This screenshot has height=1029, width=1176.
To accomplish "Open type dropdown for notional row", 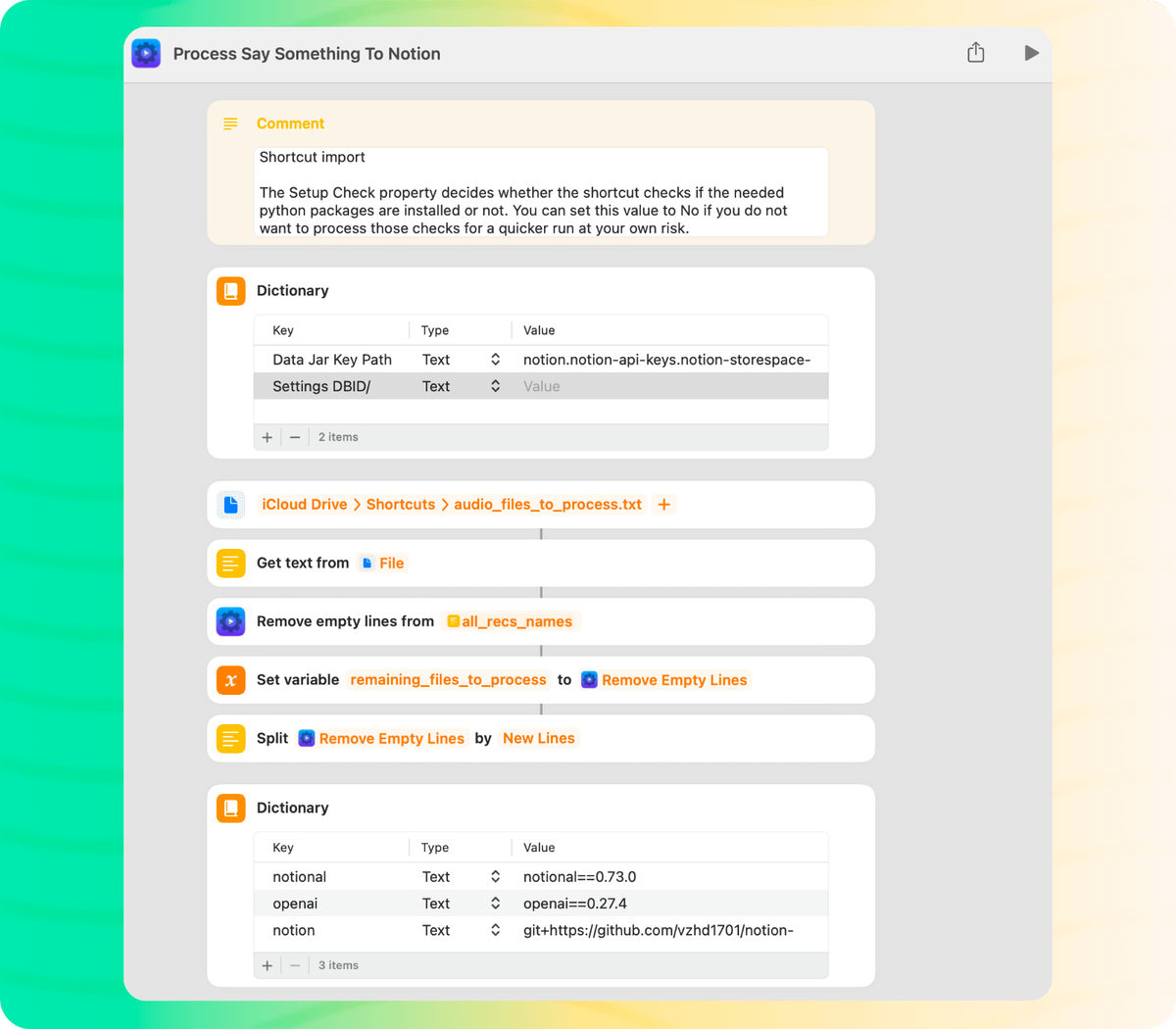I will point(495,877).
